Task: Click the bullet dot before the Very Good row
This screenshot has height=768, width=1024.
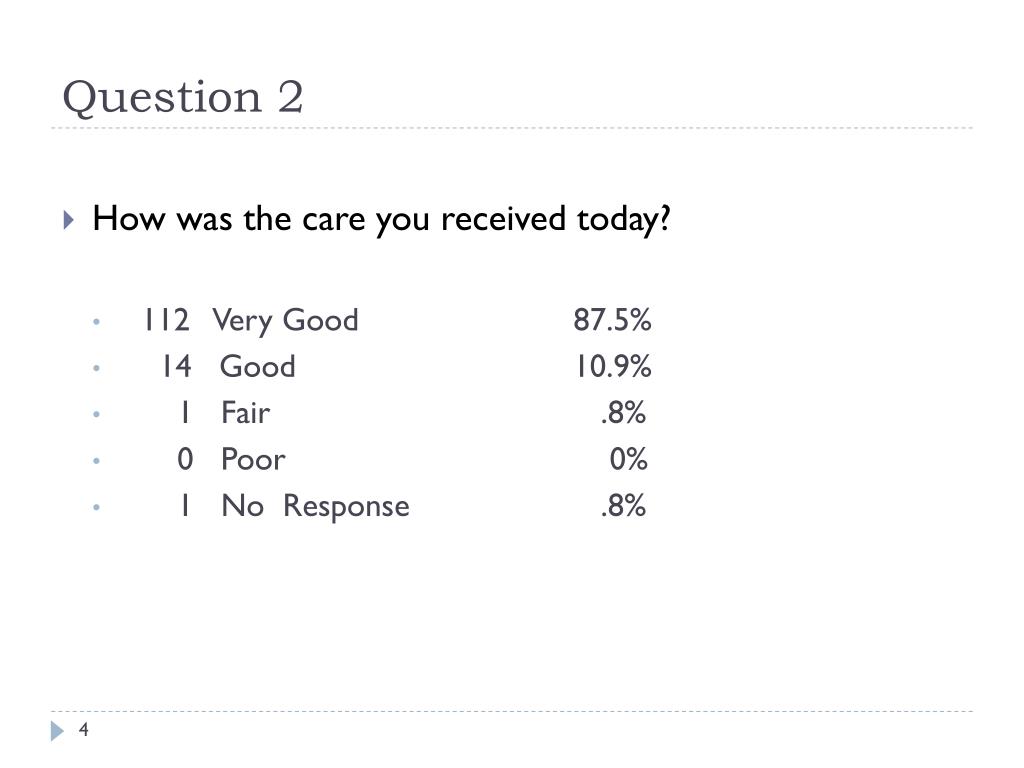Action: (x=97, y=321)
